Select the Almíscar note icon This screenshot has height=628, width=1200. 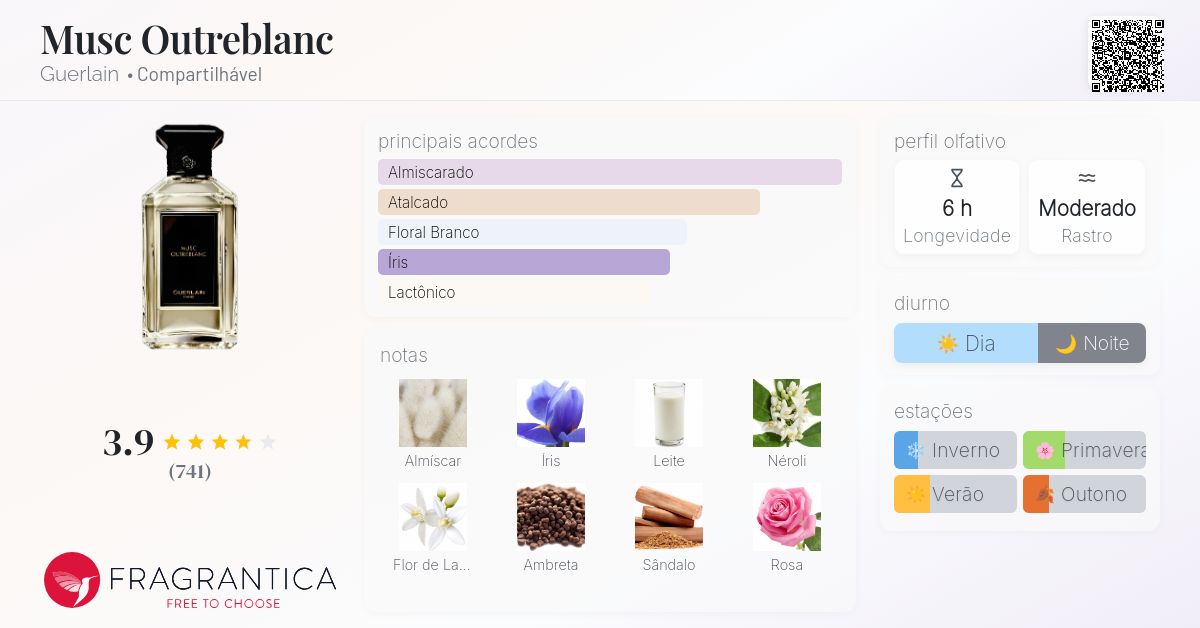pyautogui.click(x=432, y=412)
